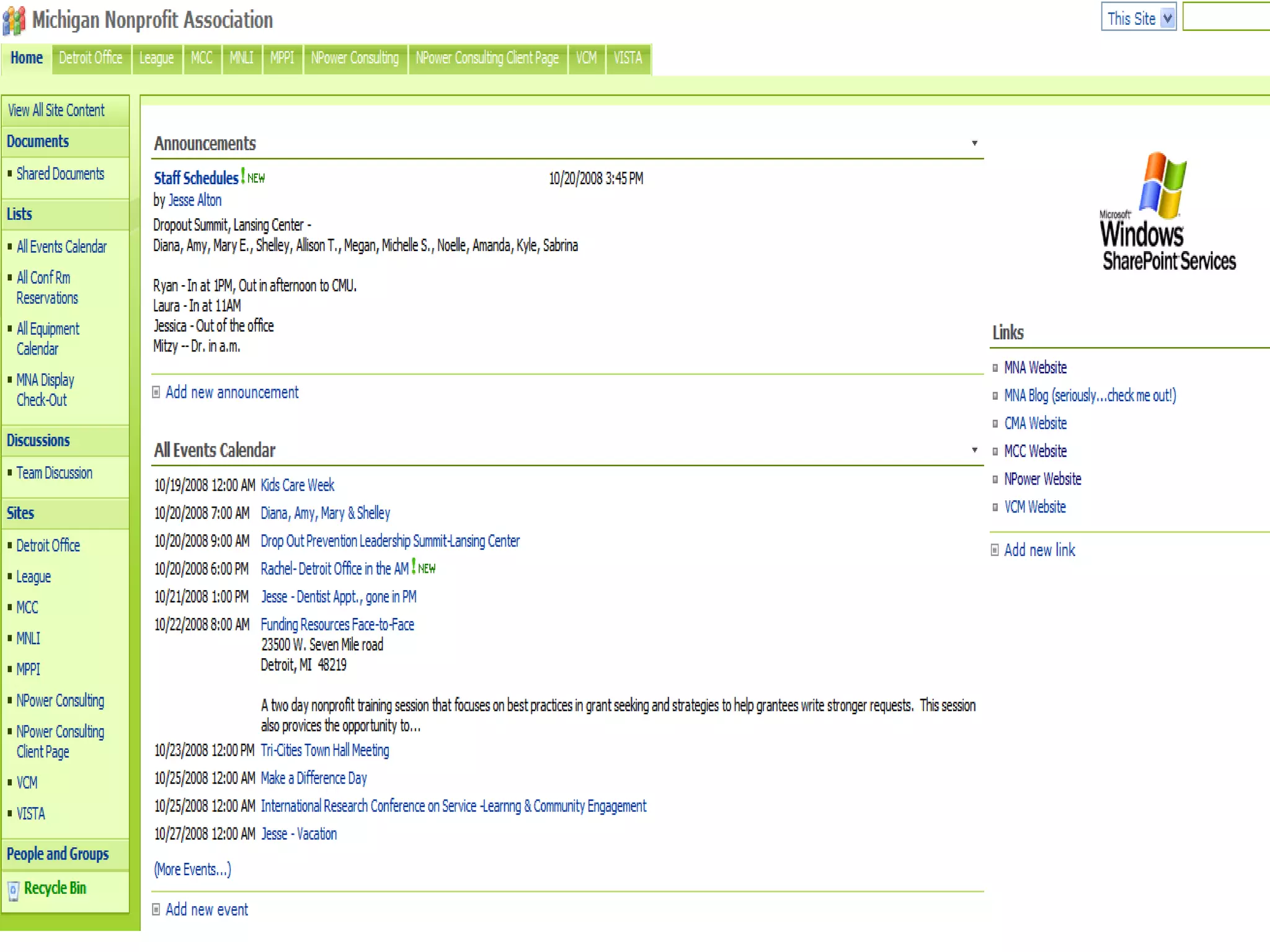The width and height of the screenshot is (1270, 952).
Task: Click the Michigan Nonprofit Association people logo icon
Action: (14, 20)
